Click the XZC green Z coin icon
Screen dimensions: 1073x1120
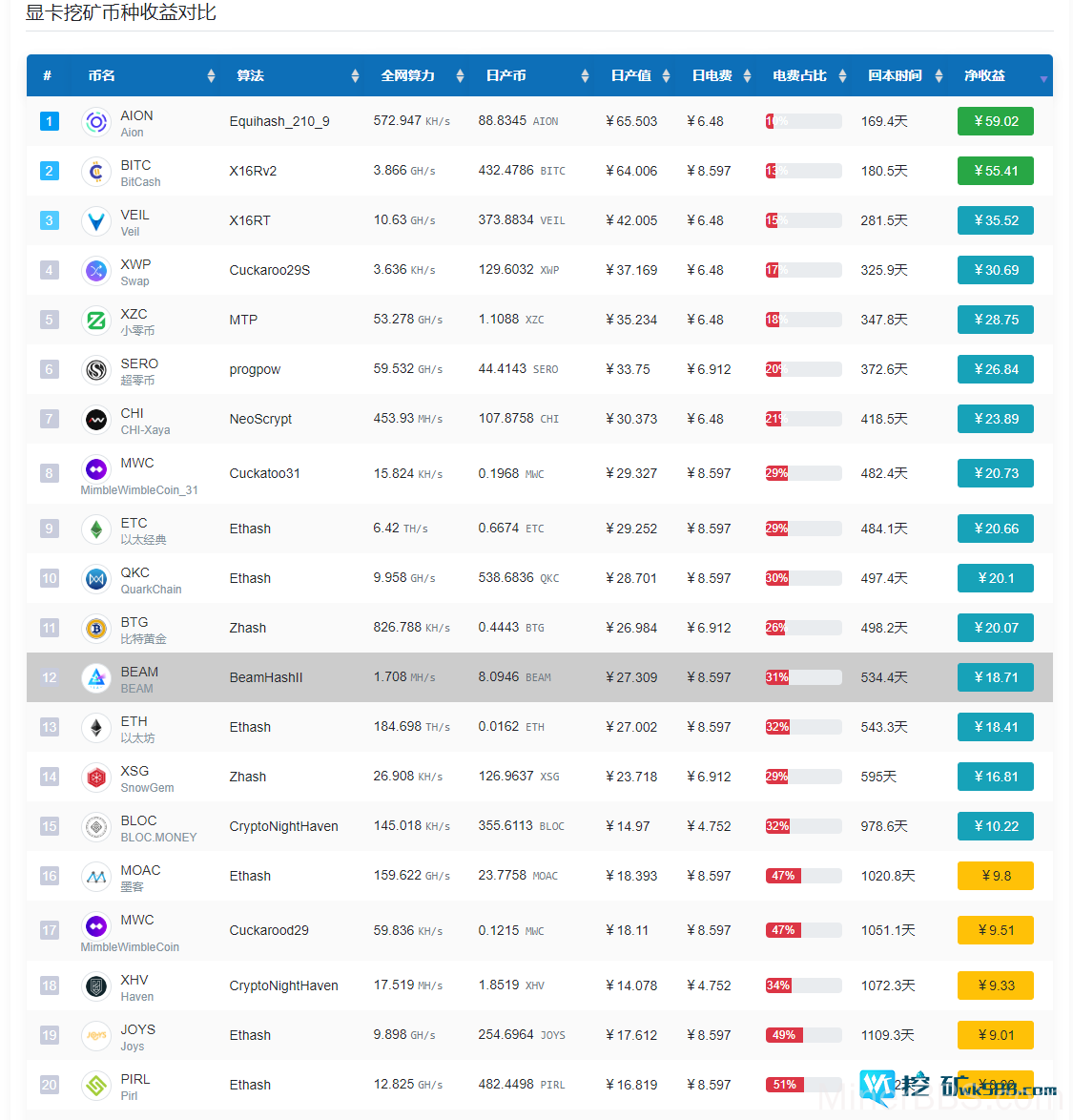96,321
